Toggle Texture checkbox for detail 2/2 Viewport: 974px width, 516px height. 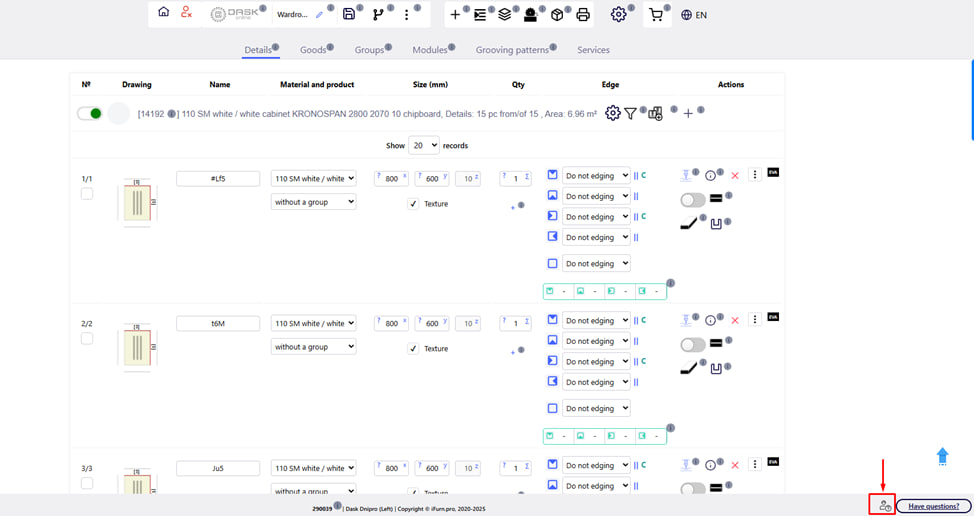(413, 349)
